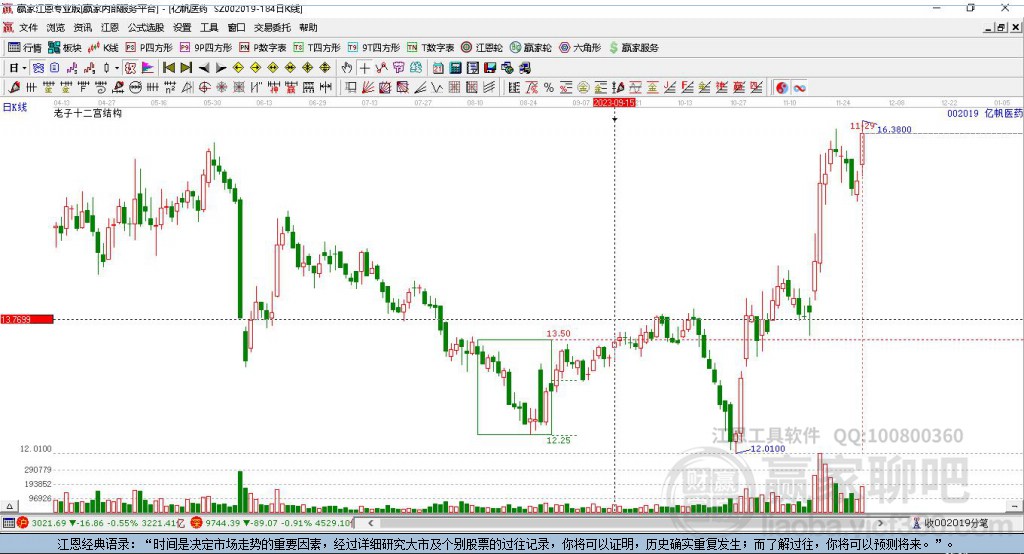Screen dimensions: 1024x554
Task: Jump to first bar icon
Action: [x=169, y=67]
